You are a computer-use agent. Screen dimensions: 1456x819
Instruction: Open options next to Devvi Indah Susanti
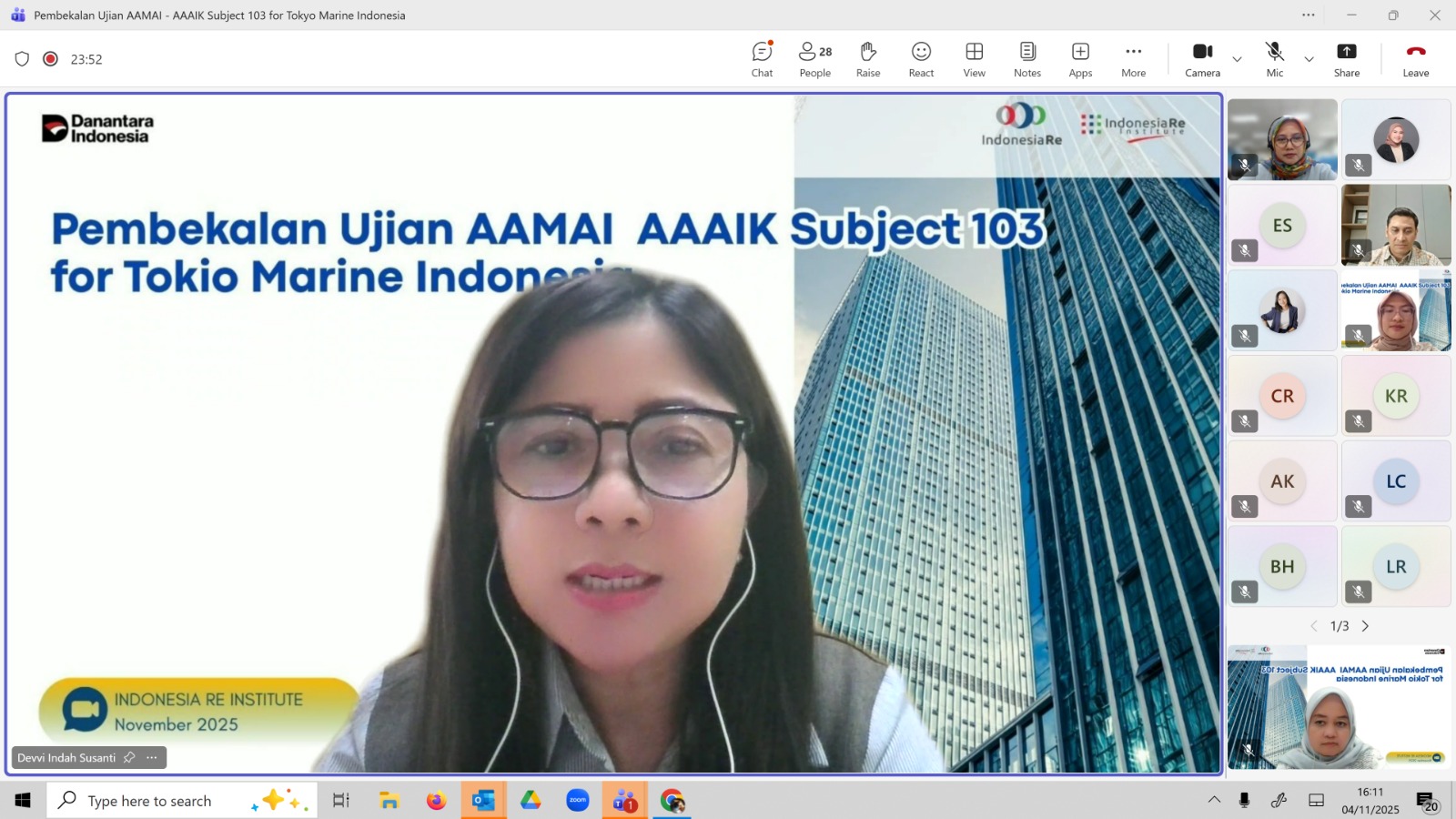click(x=152, y=757)
